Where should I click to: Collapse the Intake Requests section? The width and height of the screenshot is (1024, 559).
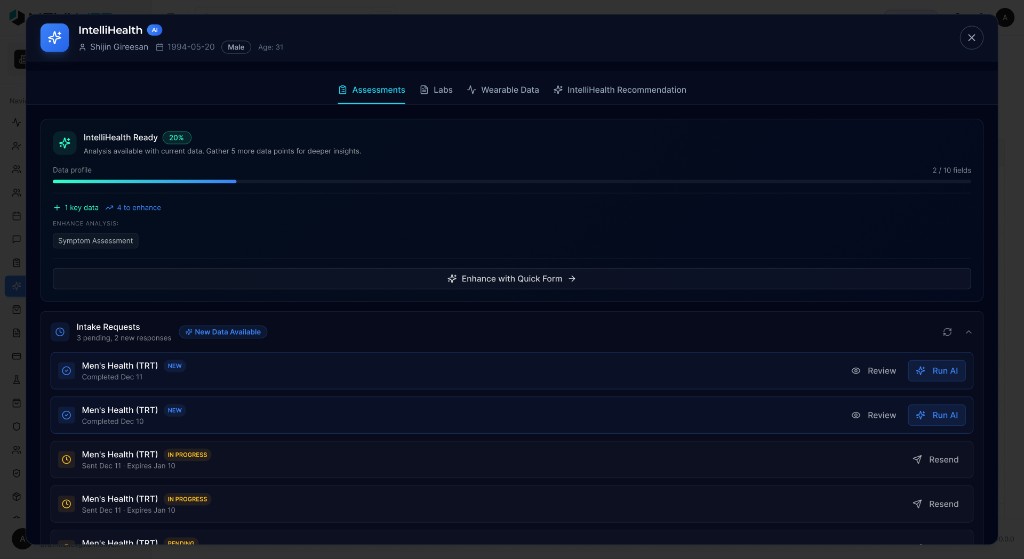coord(968,332)
